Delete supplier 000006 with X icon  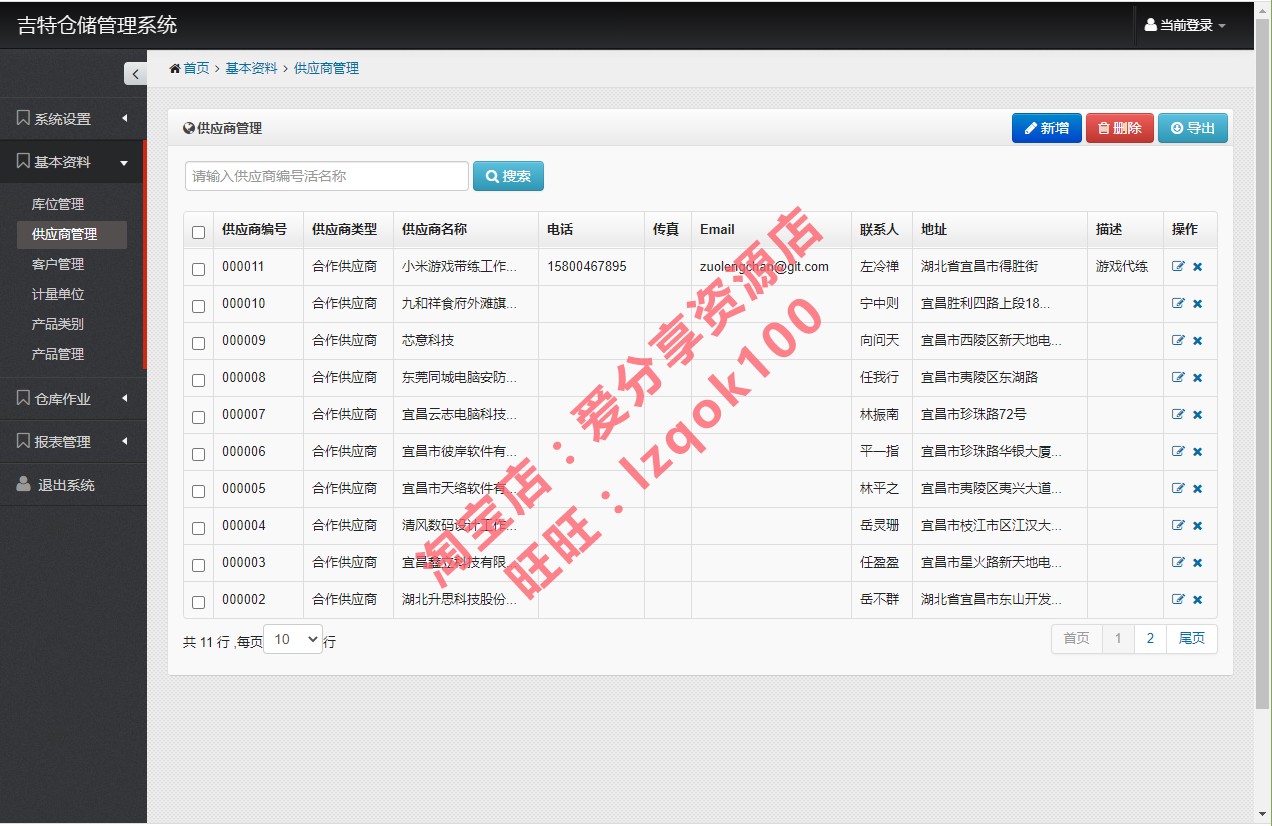[1197, 452]
